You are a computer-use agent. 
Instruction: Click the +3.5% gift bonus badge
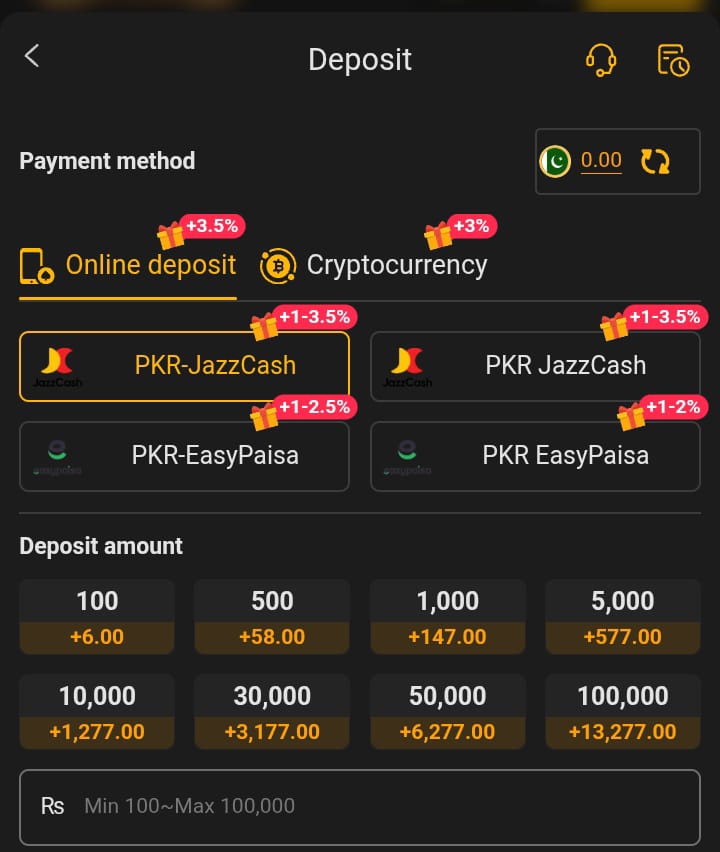point(201,229)
